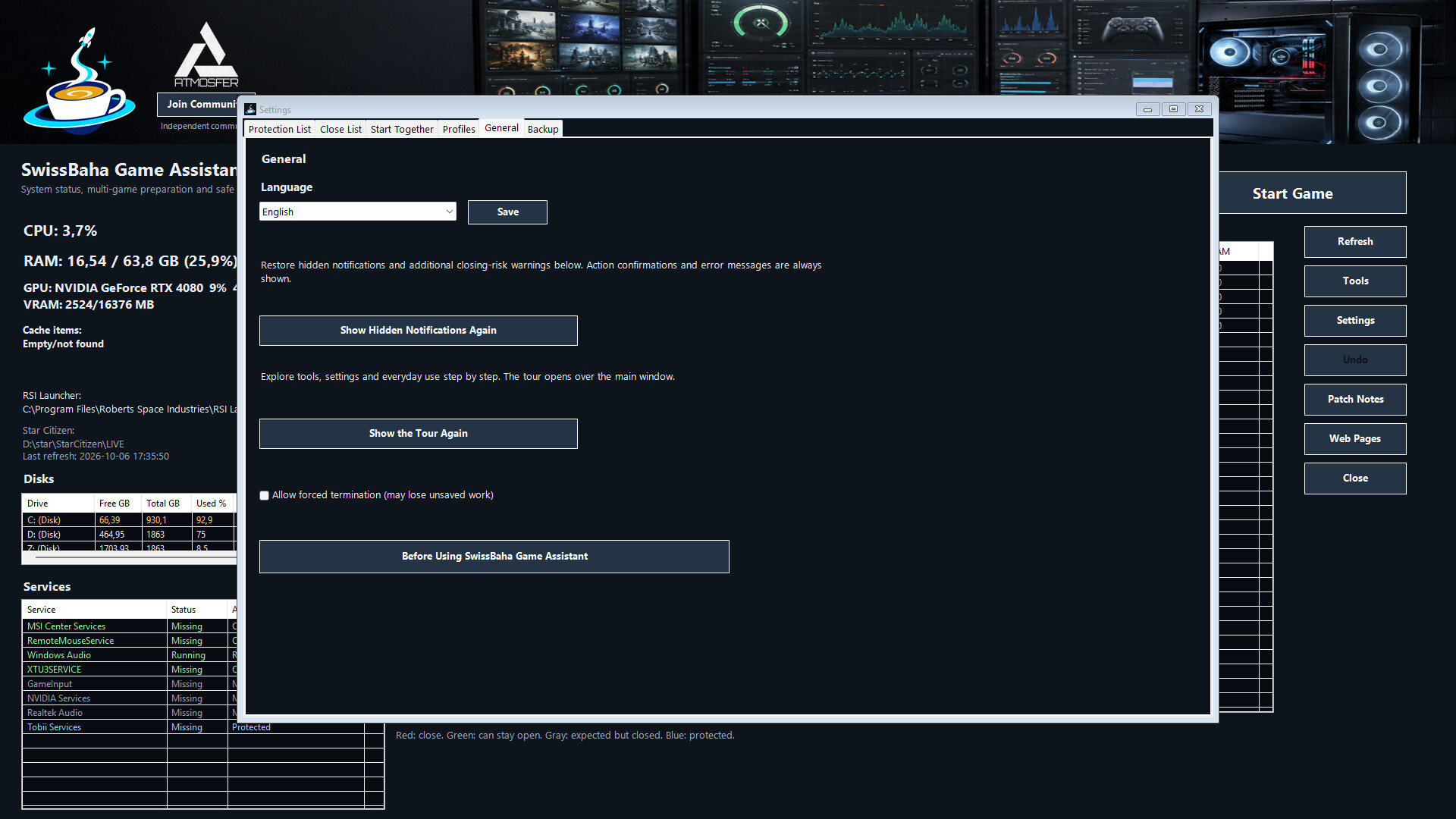Viewport: 1456px width, 819px height.
Task: Switch to the Close List tab
Action: (x=340, y=129)
